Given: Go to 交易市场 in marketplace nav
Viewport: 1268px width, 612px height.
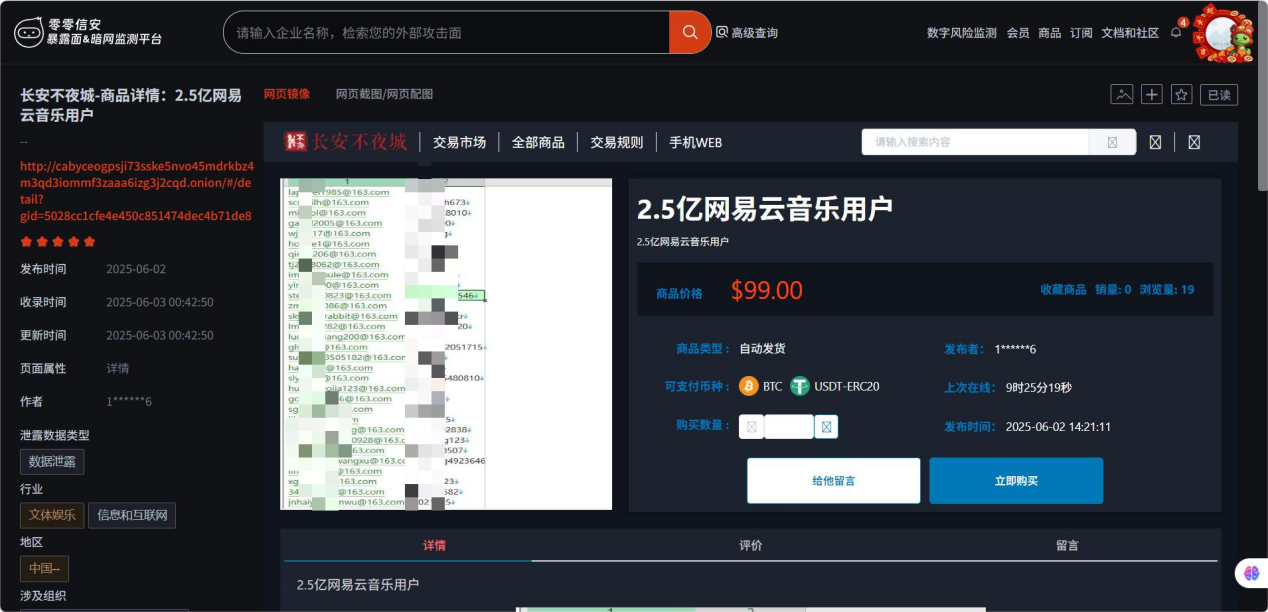Looking at the screenshot, I should (x=459, y=142).
